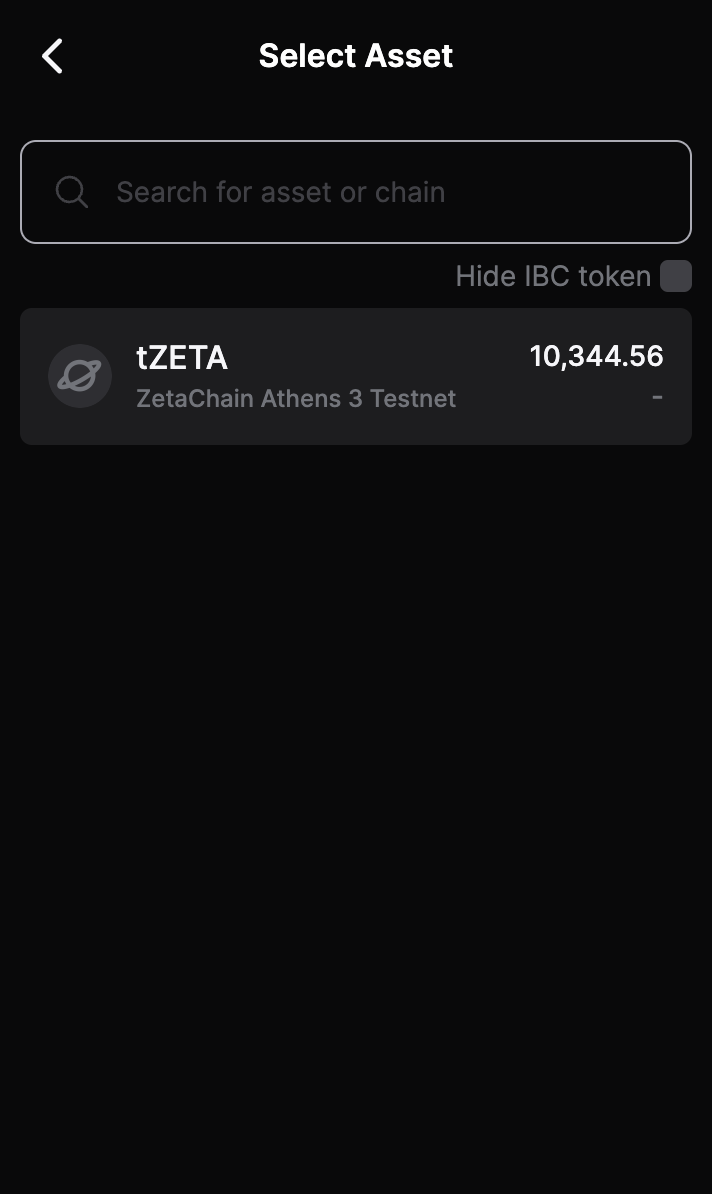
Task: Click the "Hide IBC token" label text
Action: click(553, 276)
